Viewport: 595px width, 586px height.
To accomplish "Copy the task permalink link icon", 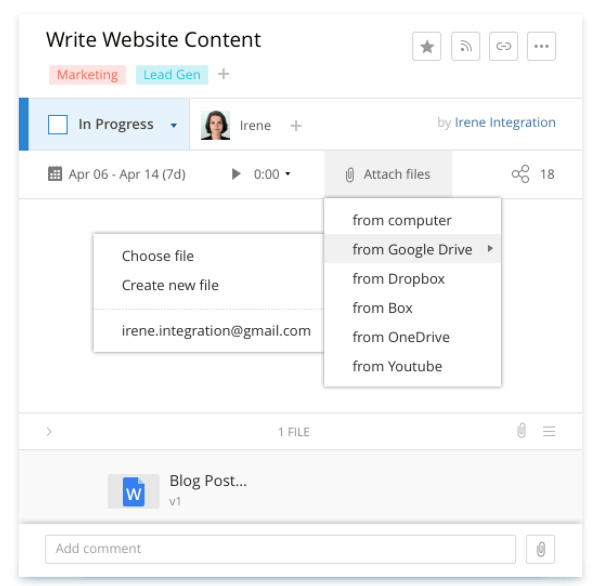I will coord(503,46).
